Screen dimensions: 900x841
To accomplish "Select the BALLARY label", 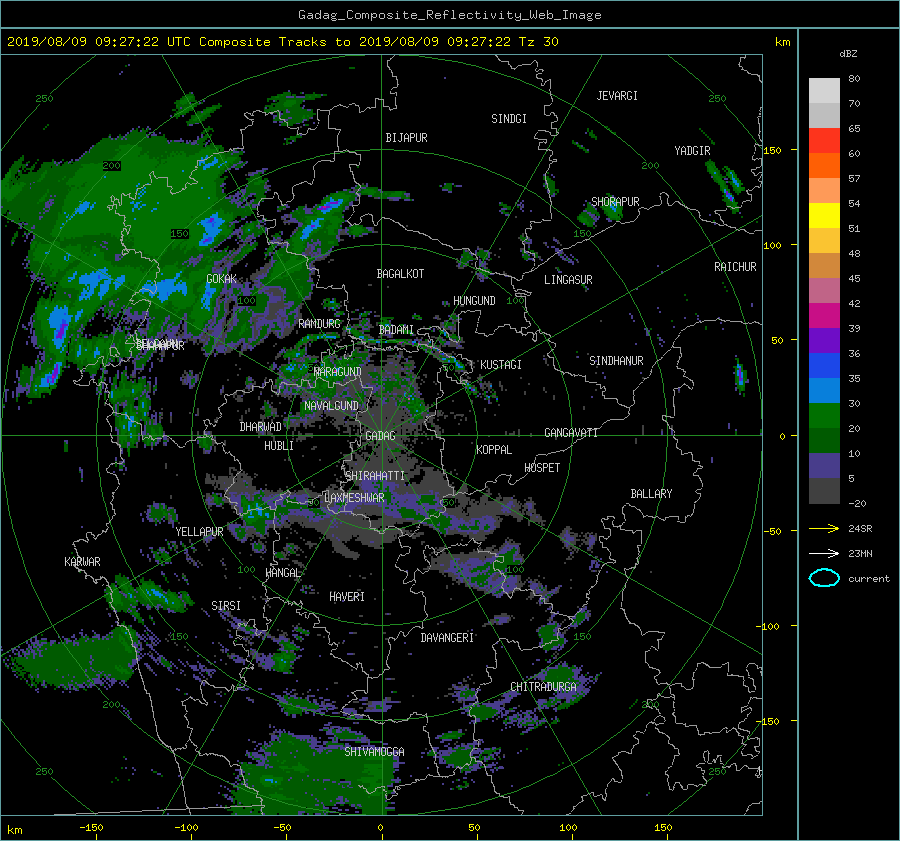I will (x=651, y=494).
